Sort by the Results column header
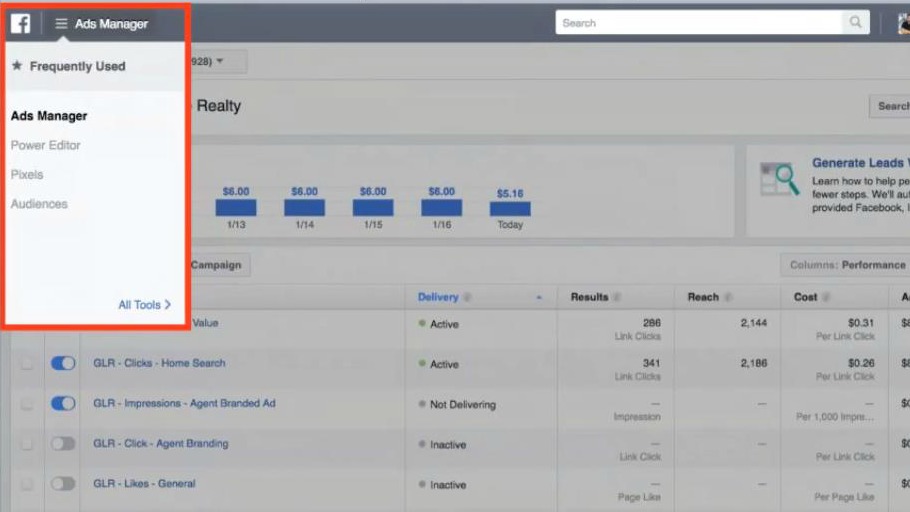The width and height of the screenshot is (910, 512). tap(589, 297)
